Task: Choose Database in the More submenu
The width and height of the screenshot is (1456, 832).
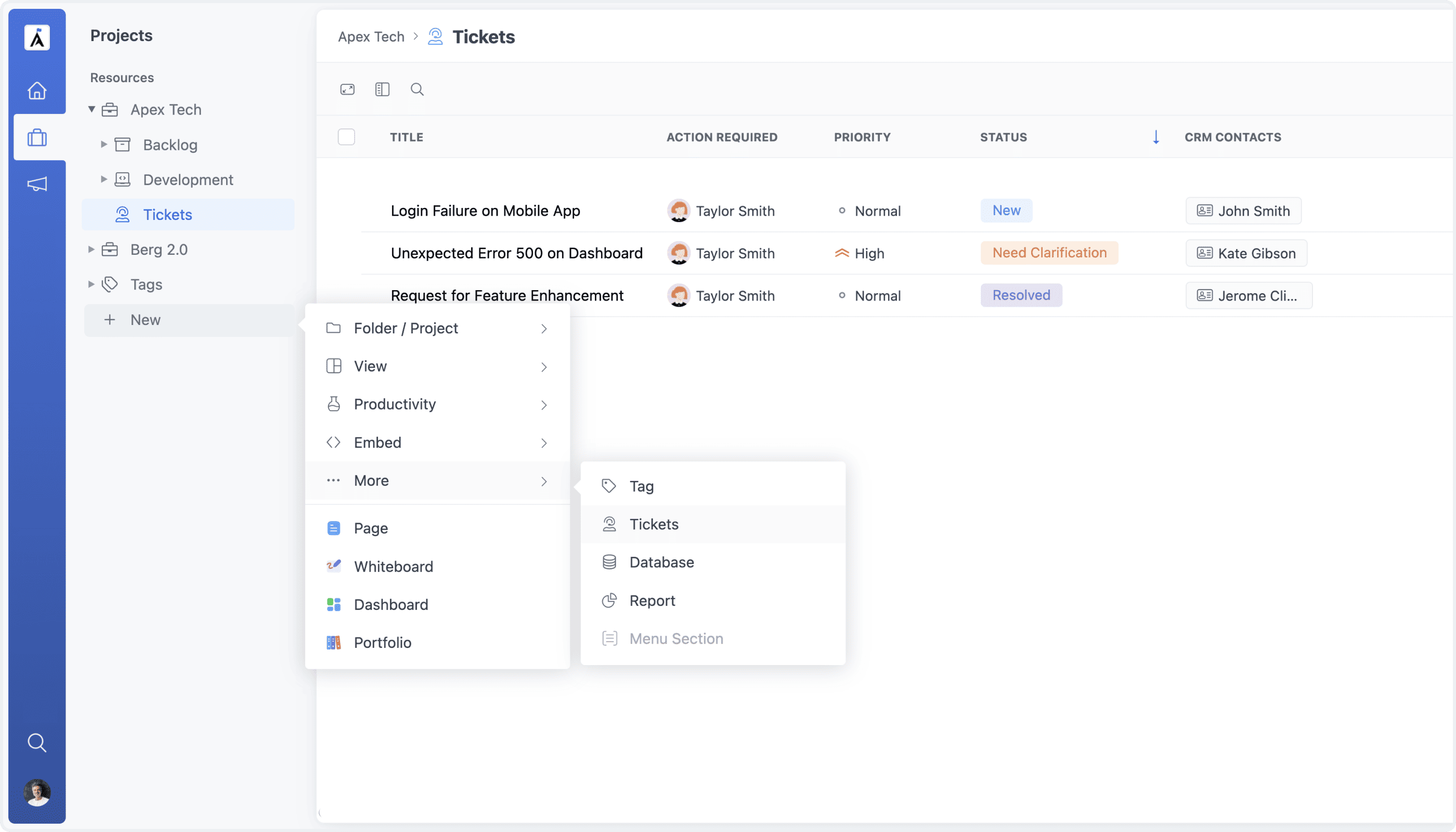Action: pos(713,562)
